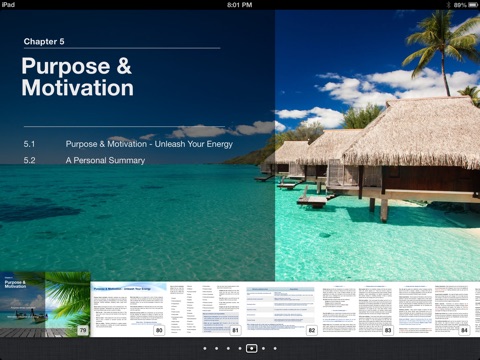
Task: Tap the 8:01 PM clock
Action: (x=240, y=5)
